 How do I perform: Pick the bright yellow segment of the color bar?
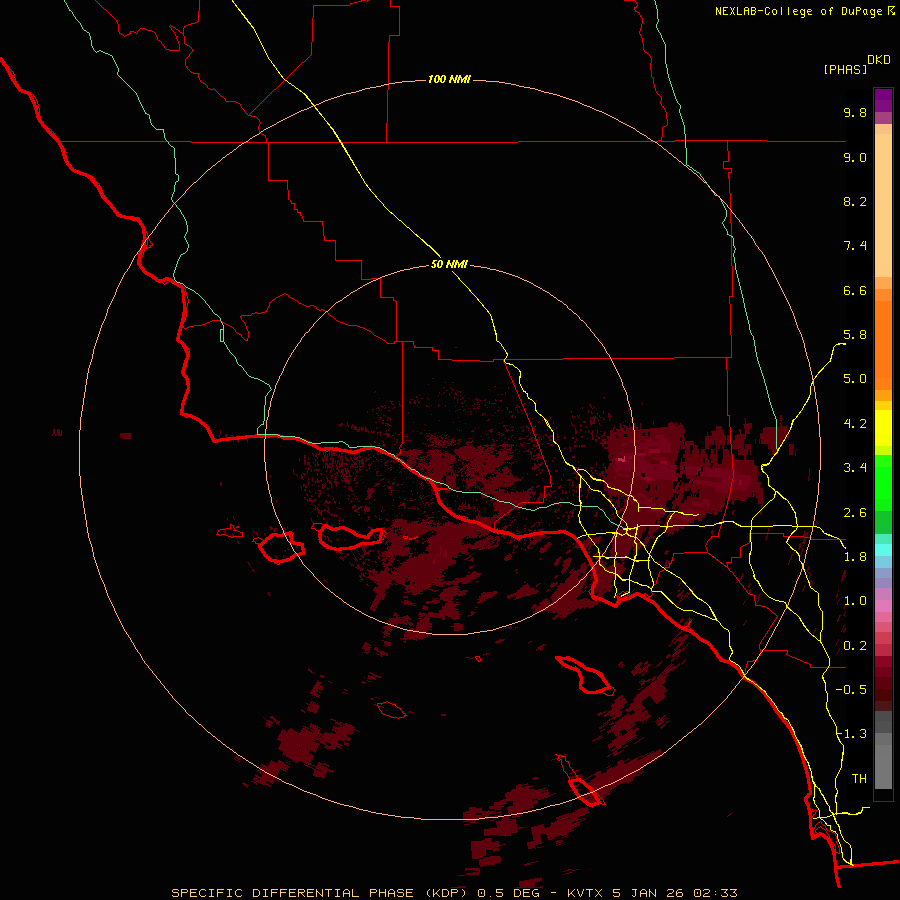883,428
